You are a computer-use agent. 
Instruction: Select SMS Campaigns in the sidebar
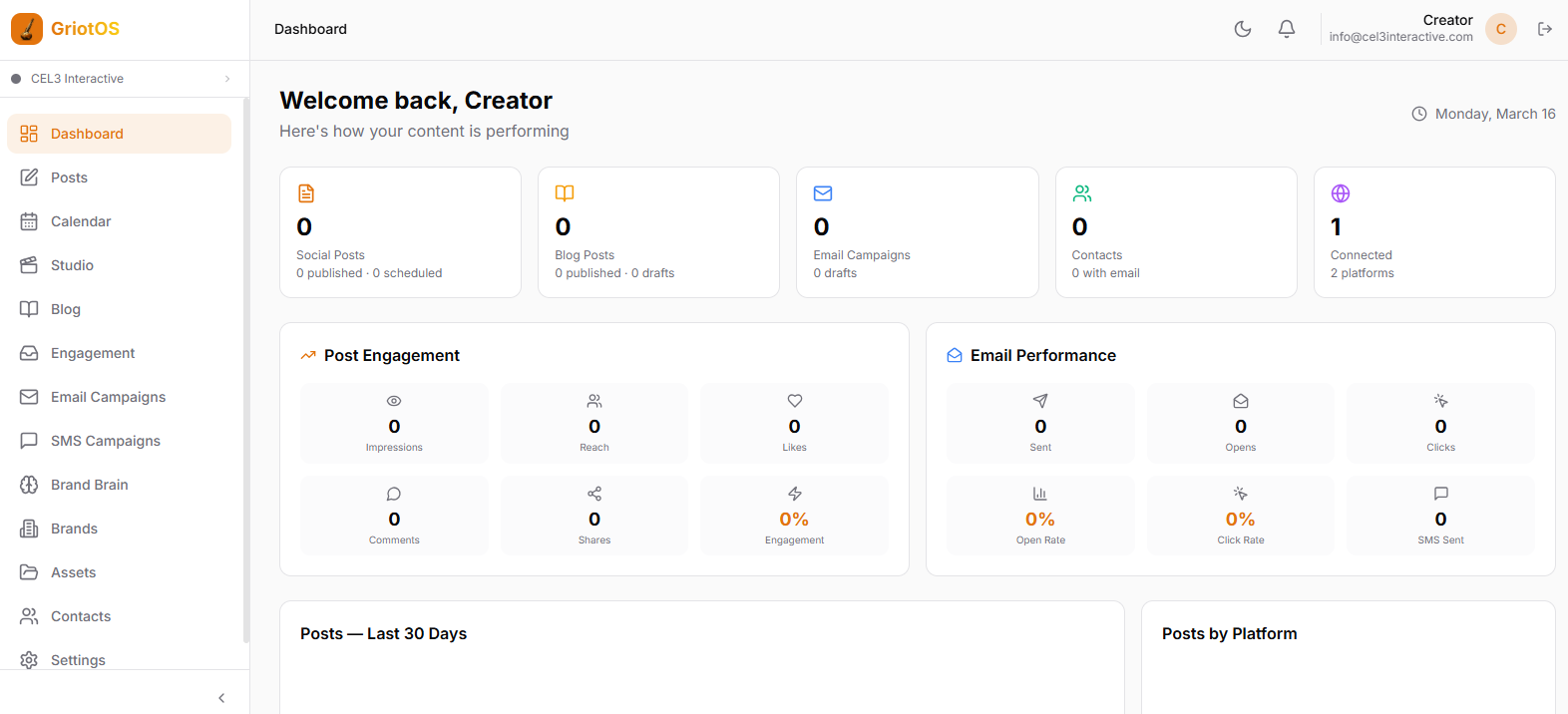(105, 441)
